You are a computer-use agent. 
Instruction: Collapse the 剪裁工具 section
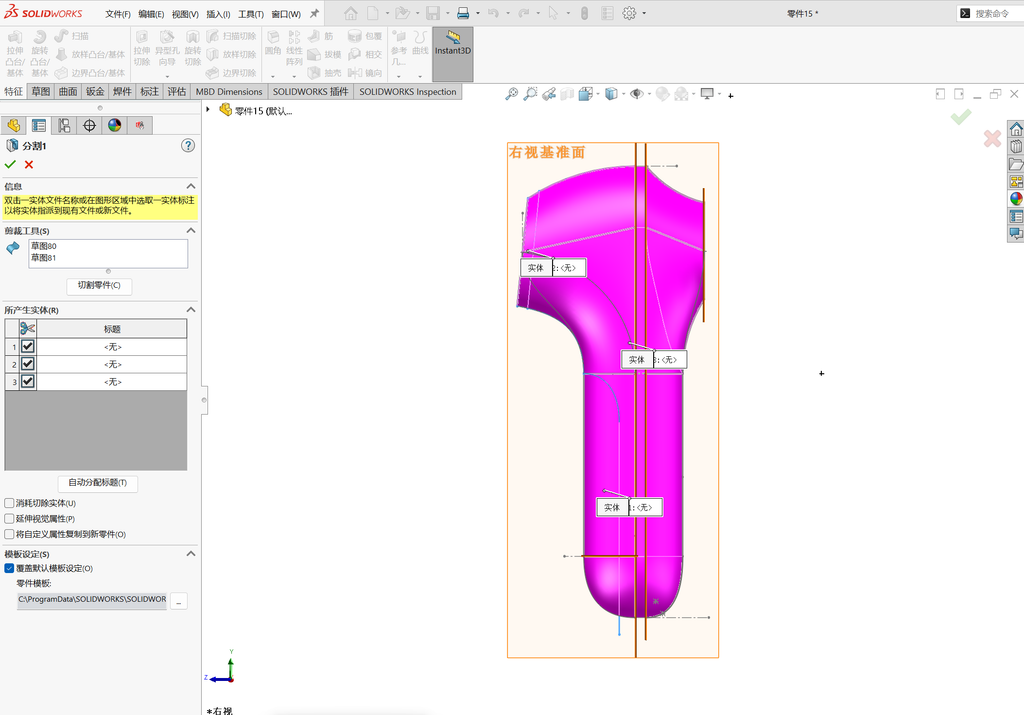[191, 230]
